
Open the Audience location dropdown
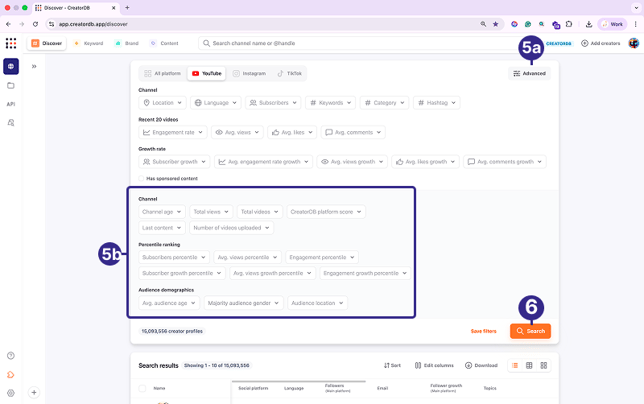pyautogui.click(x=317, y=303)
